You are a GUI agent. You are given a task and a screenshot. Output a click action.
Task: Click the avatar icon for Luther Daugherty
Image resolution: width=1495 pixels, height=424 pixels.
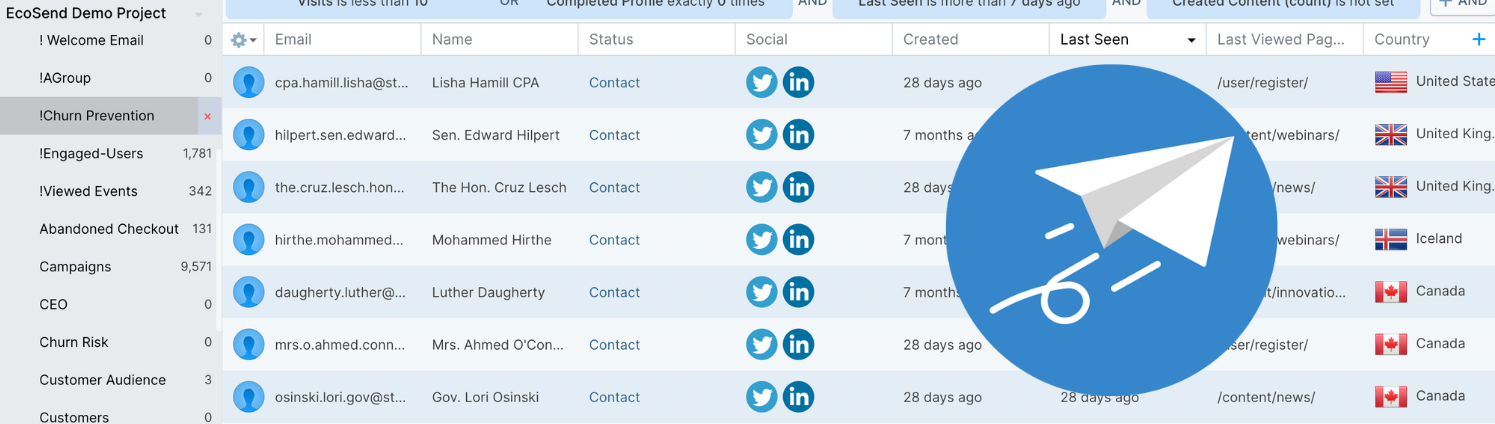click(248, 292)
